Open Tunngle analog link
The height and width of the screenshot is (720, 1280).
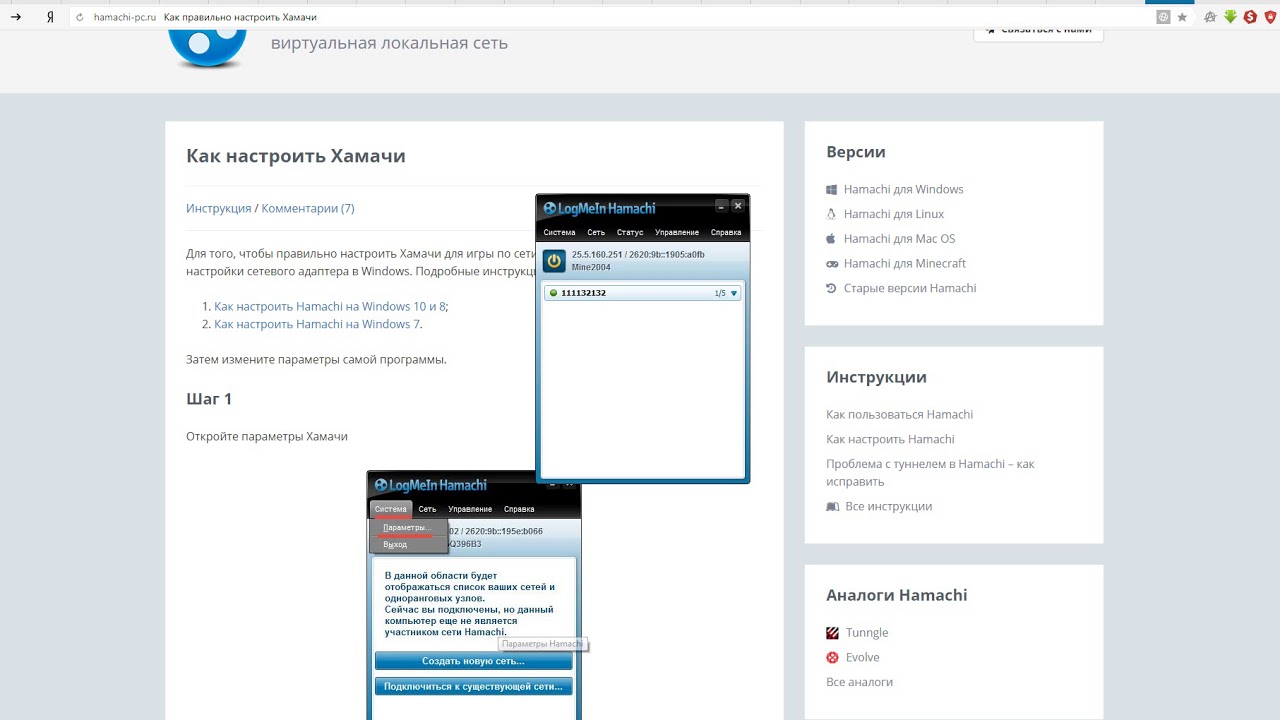[x=866, y=633]
